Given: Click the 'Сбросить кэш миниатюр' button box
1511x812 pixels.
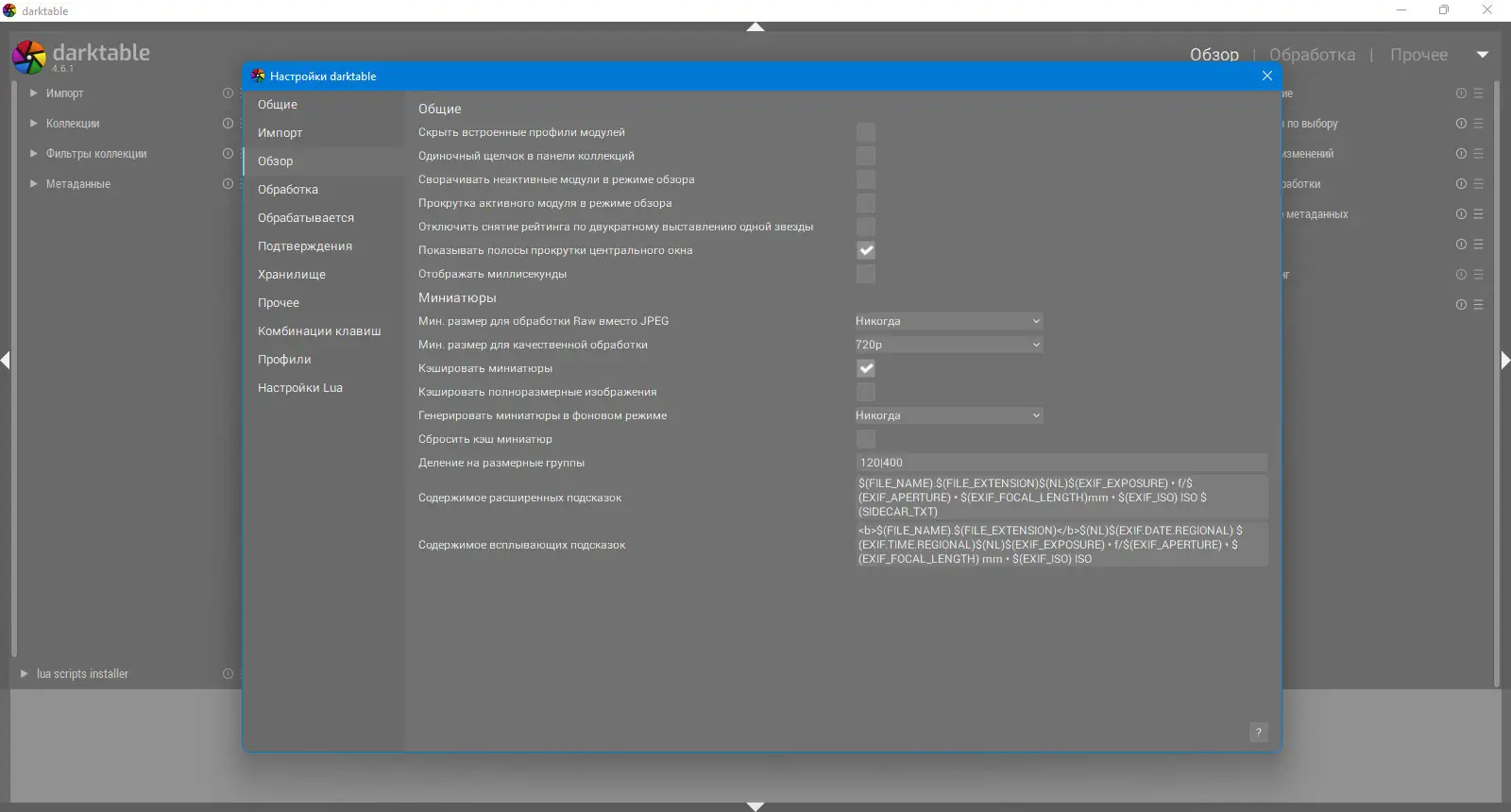Looking at the screenshot, I should coord(866,439).
